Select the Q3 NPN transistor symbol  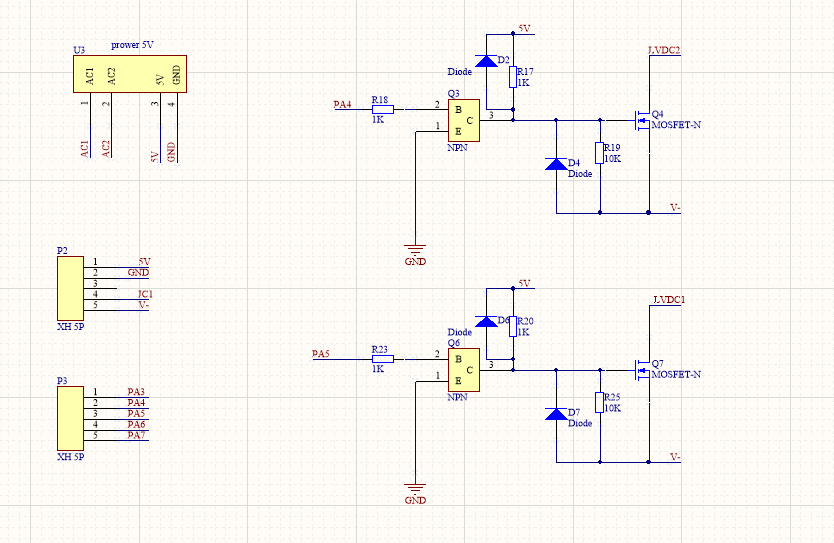[463, 121]
